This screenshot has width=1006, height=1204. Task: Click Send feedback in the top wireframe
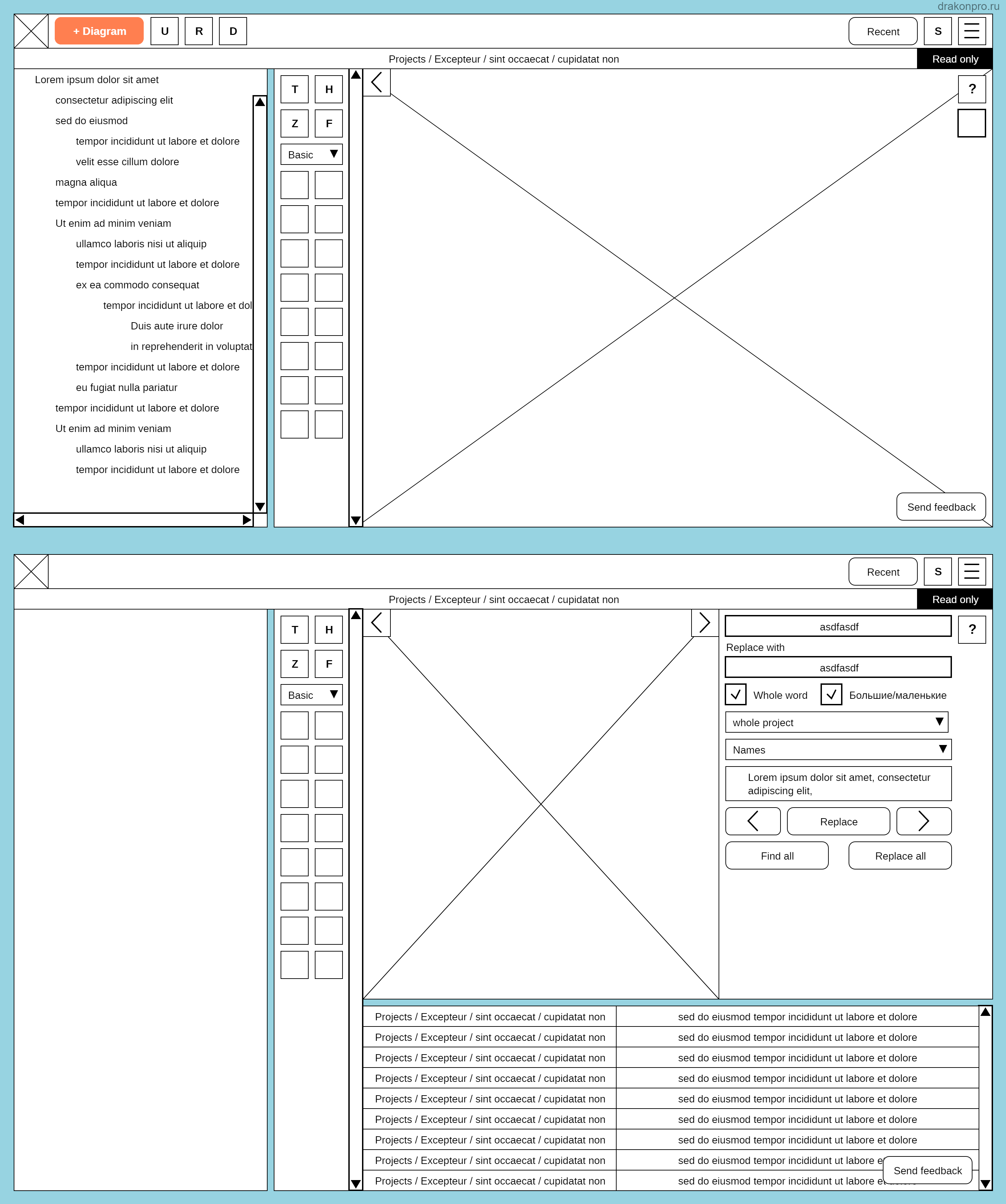(941, 507)
